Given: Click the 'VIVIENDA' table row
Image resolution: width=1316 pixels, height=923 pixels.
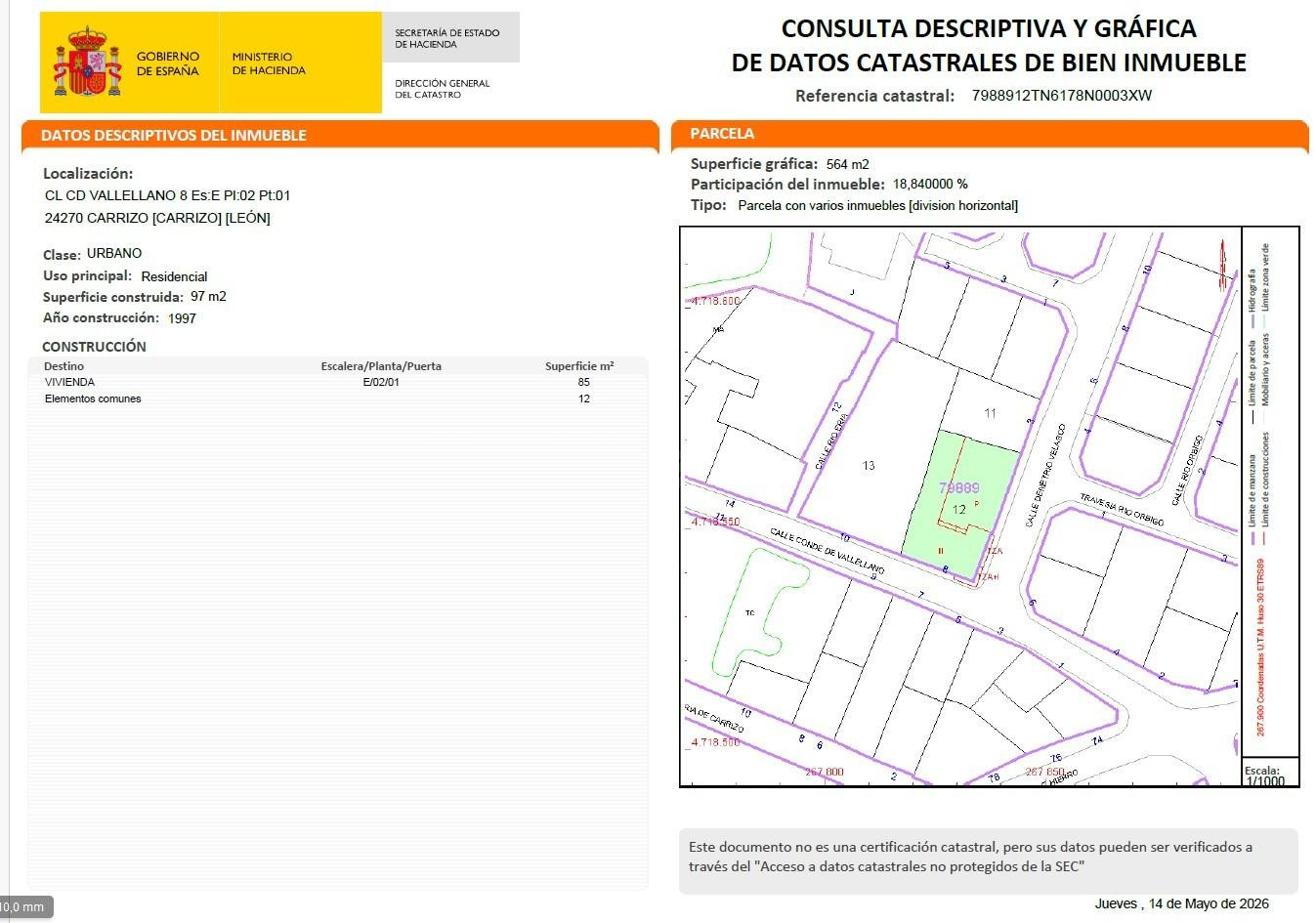Looking at the screenshot, I should point(338,382).
